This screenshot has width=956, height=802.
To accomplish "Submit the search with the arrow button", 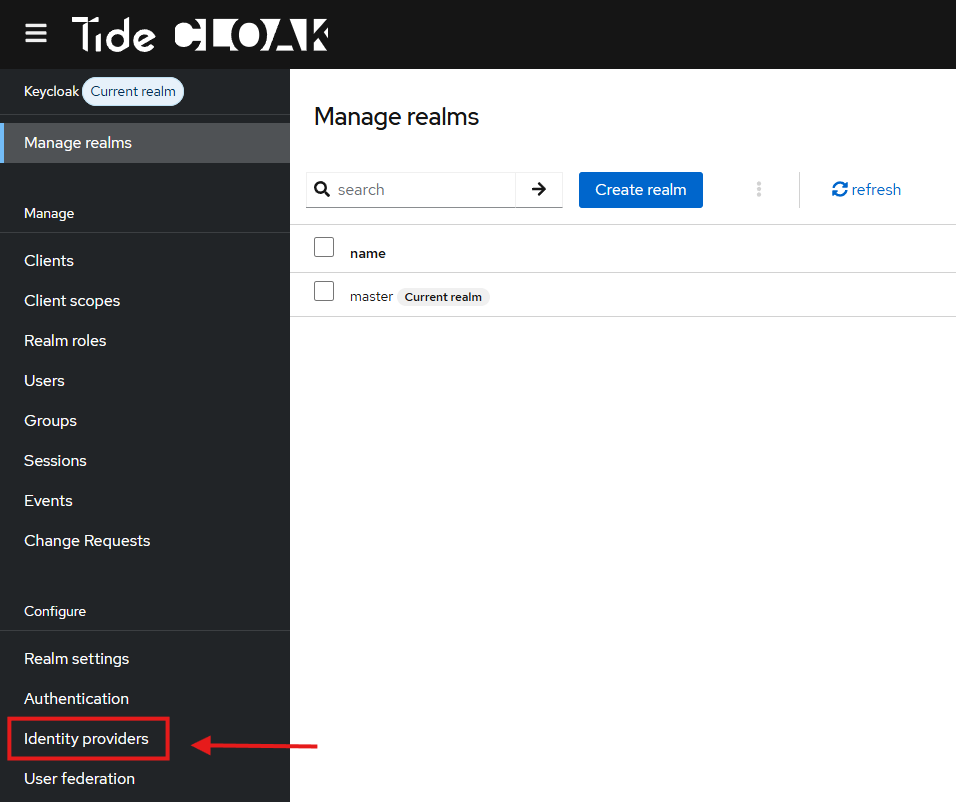I will (539, 189).
